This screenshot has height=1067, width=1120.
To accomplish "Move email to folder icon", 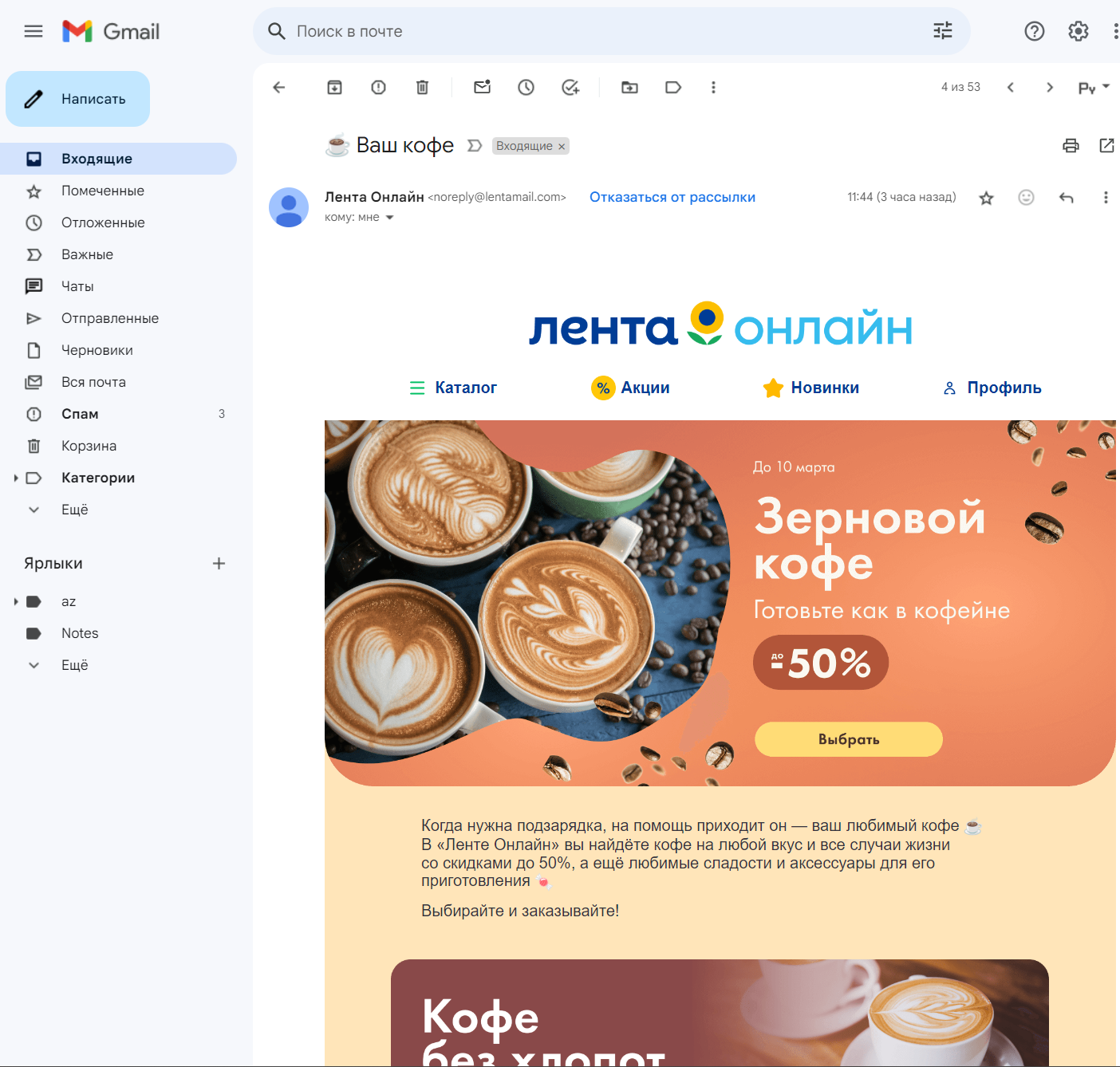I will click(x=630, y=87).
